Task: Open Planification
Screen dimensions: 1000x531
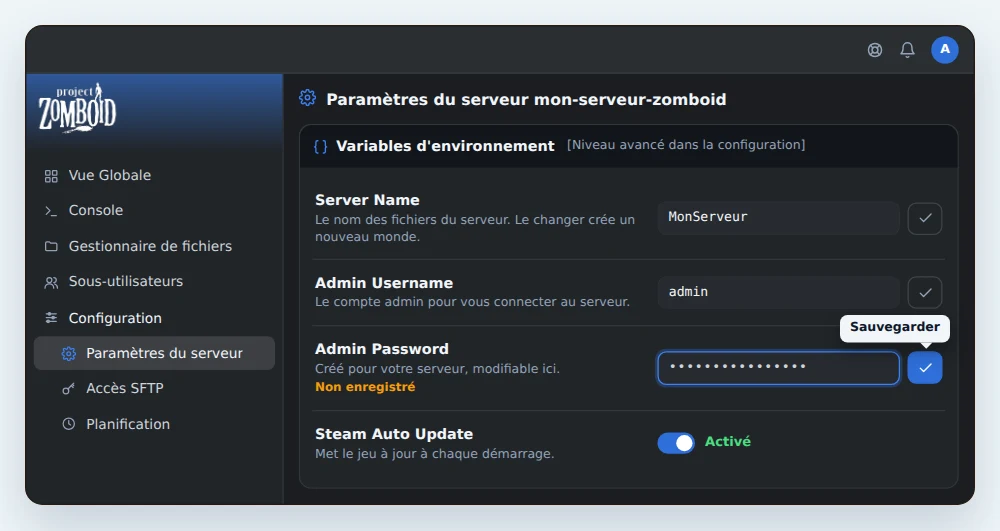Action: click(128, 424)
